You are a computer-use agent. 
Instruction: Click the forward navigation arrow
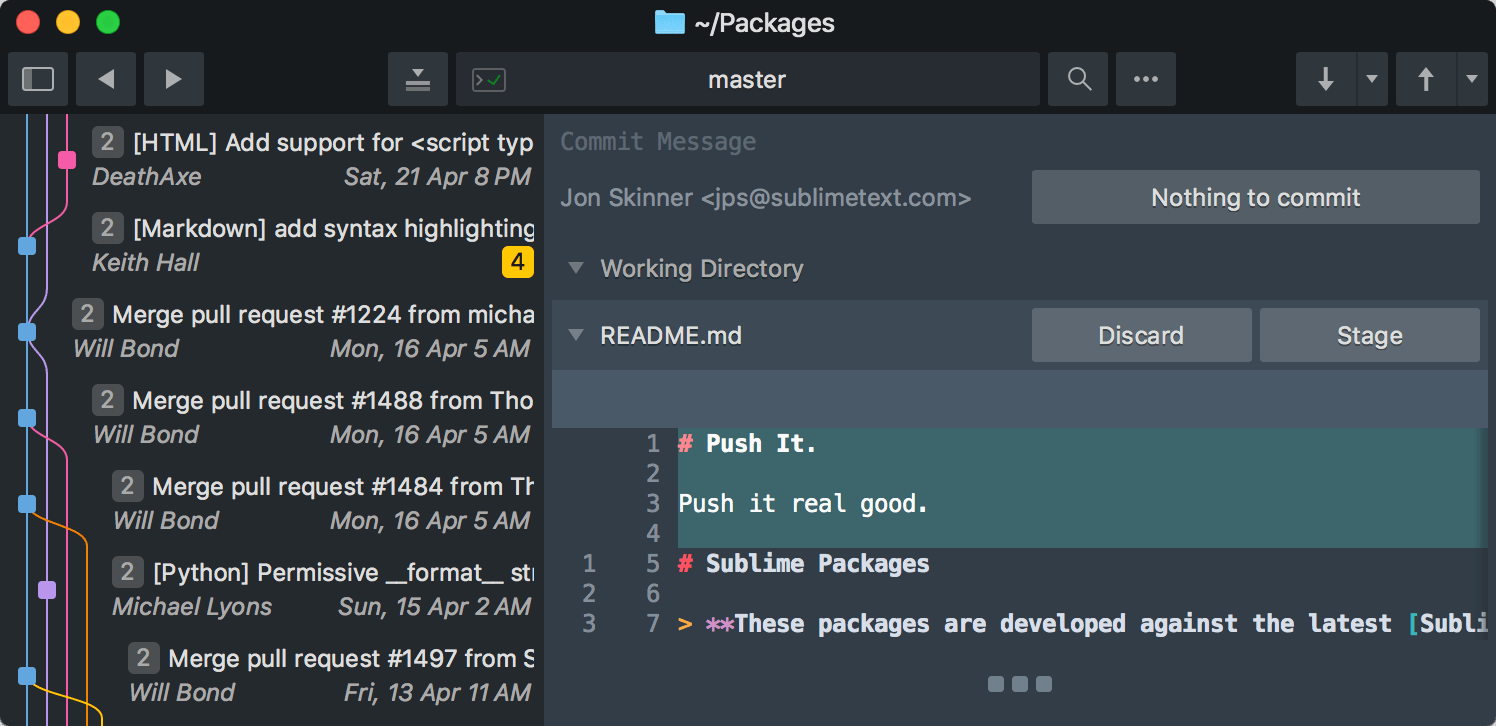click(x=173, y=79)
